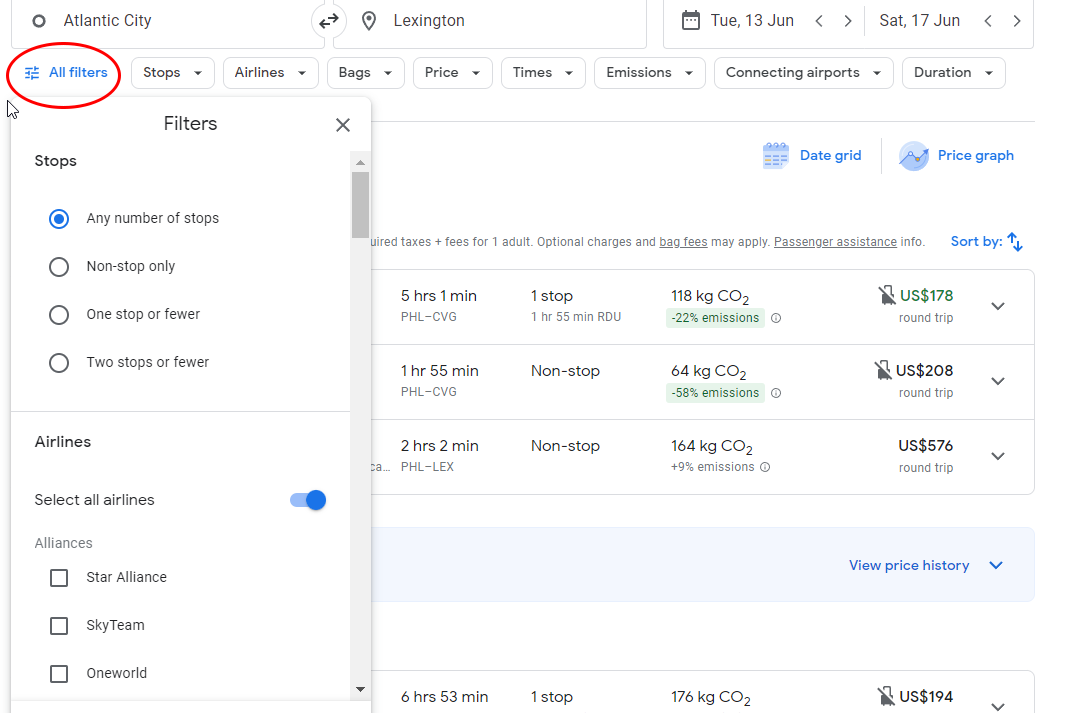Screen dimensions: 1067x713
Task: Open the Connecting airports dropdown
Action: click(x=803, y=73)
